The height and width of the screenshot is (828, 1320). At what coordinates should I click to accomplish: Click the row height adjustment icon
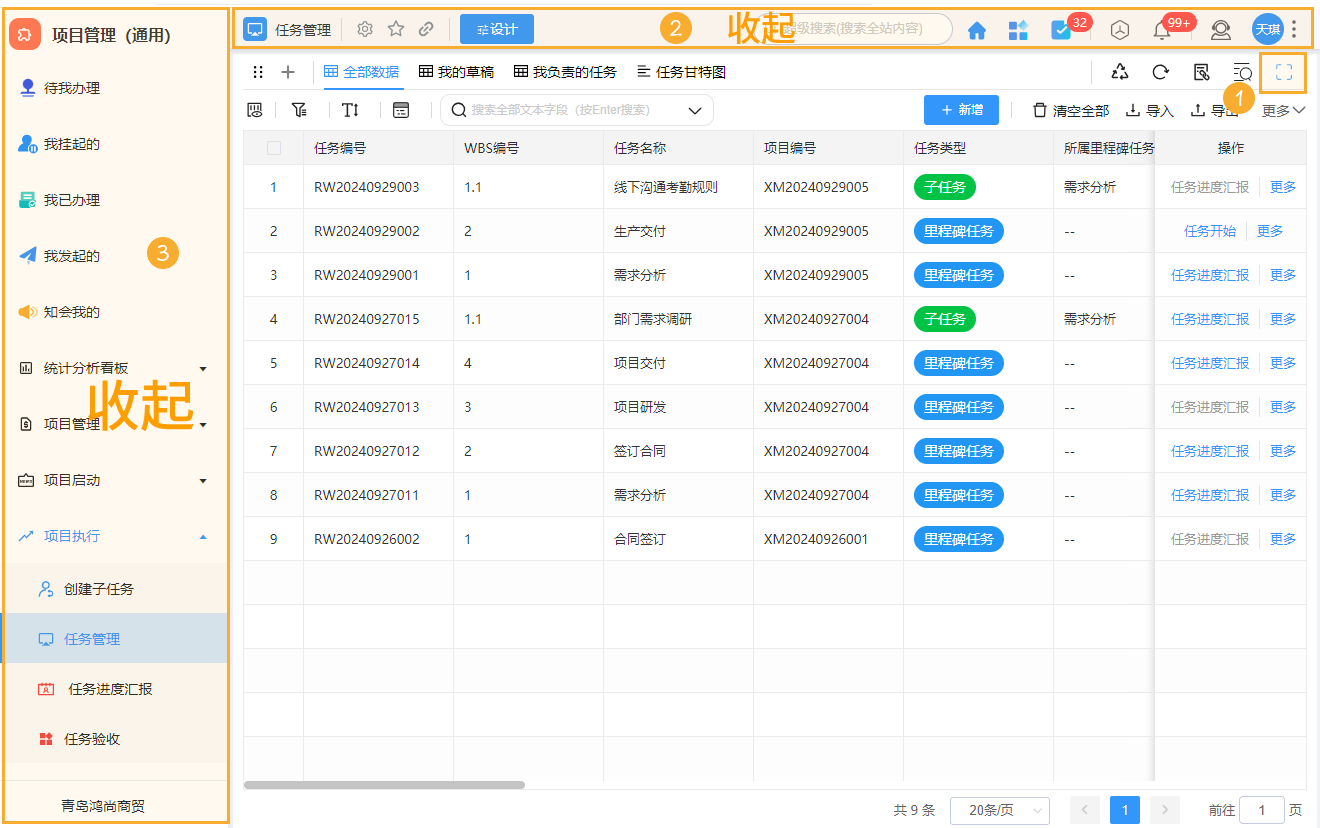[351, 110]
